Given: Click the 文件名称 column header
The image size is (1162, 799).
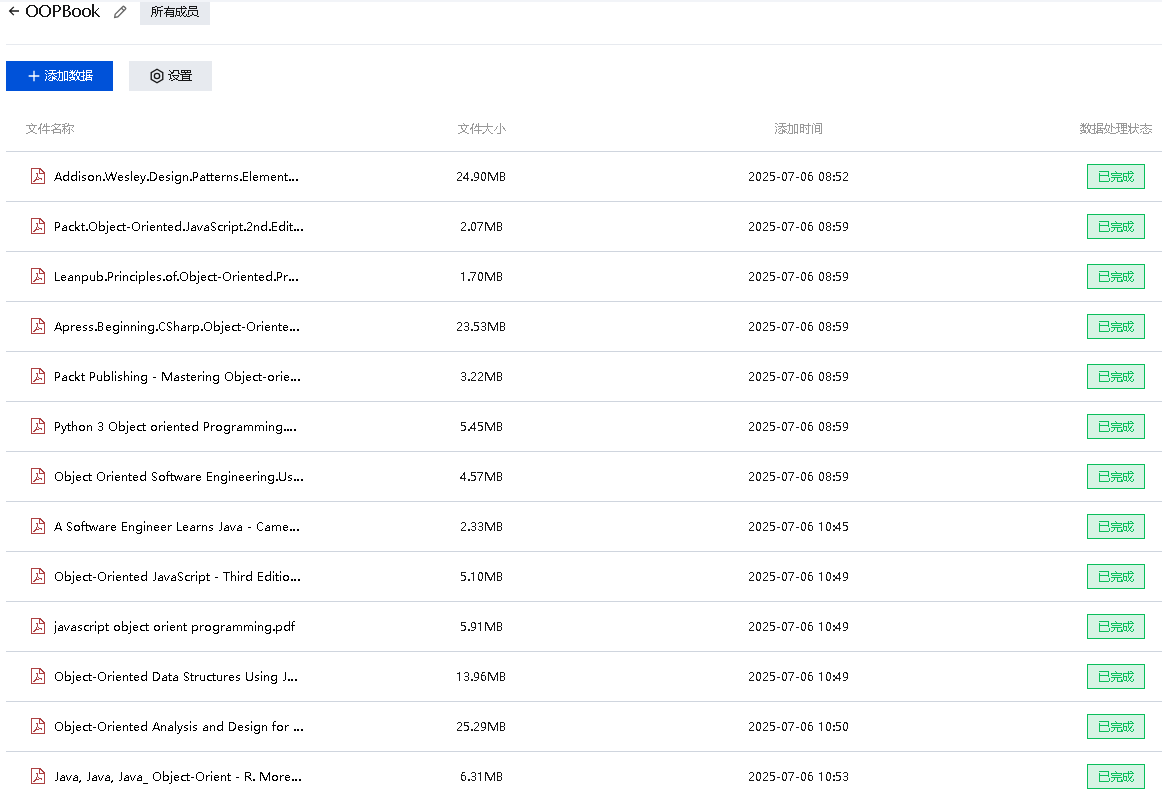Looking at the screenshot, I should pos(50,129).
